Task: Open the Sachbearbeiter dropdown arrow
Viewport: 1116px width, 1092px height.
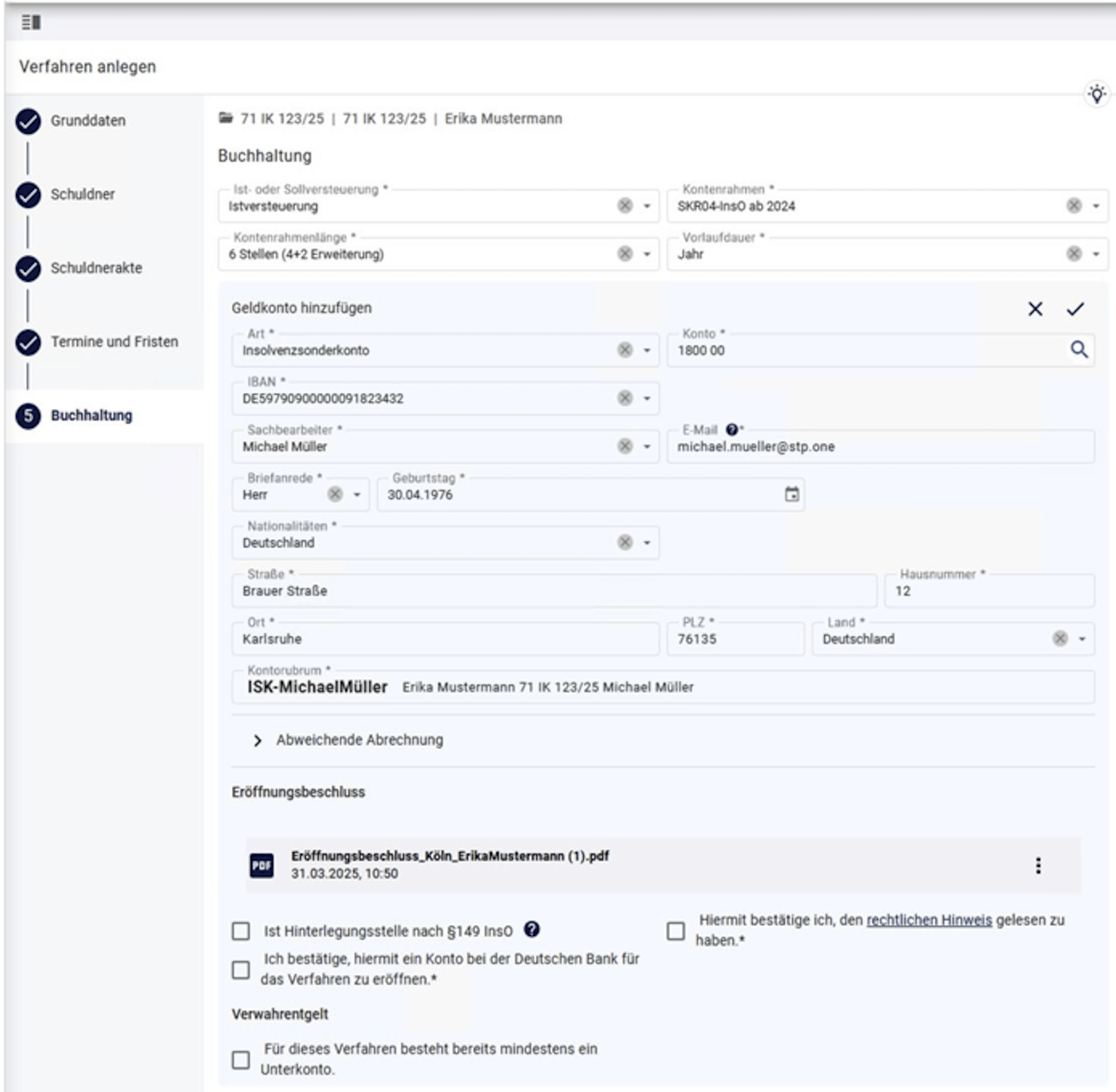Action: [647, 446]
